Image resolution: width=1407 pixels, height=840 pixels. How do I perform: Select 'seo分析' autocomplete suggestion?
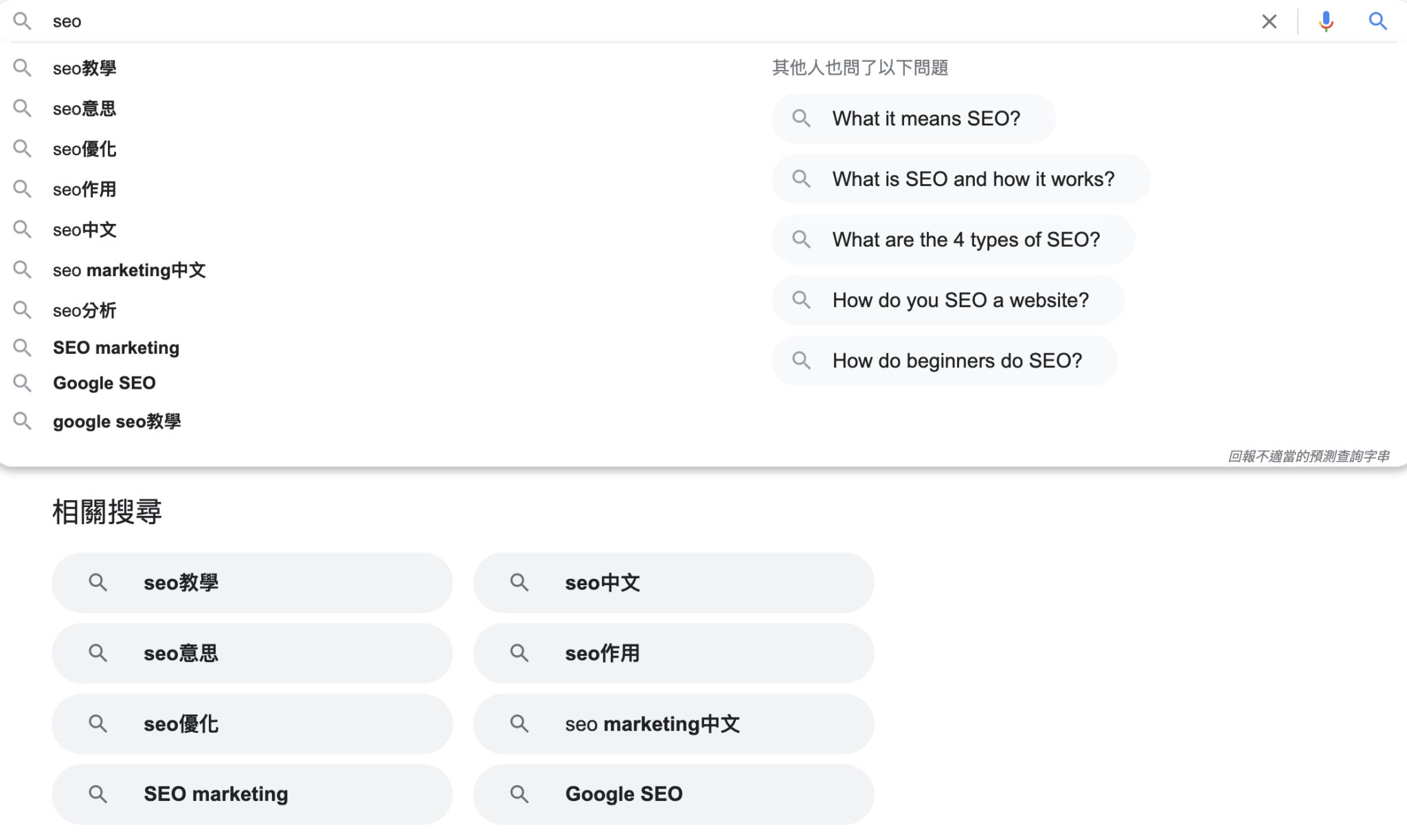tap(85, 310)
